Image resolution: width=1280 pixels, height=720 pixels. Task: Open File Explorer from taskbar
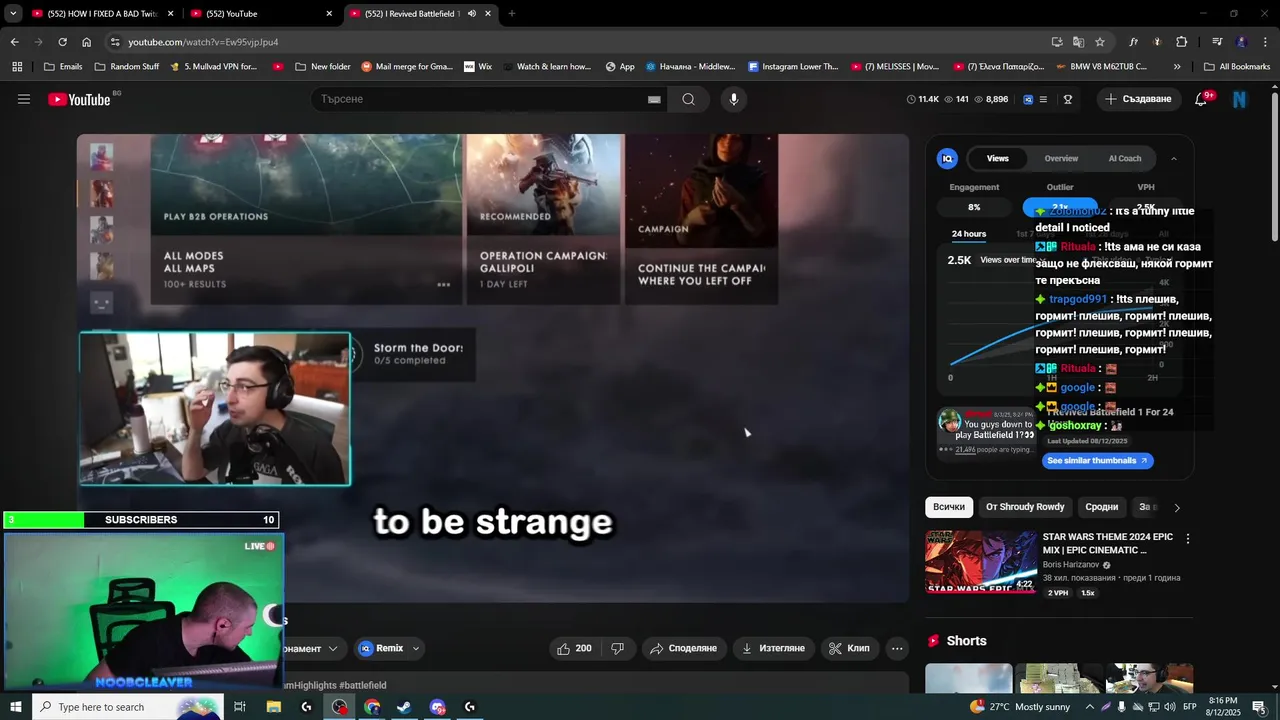(x=273, y=707)
